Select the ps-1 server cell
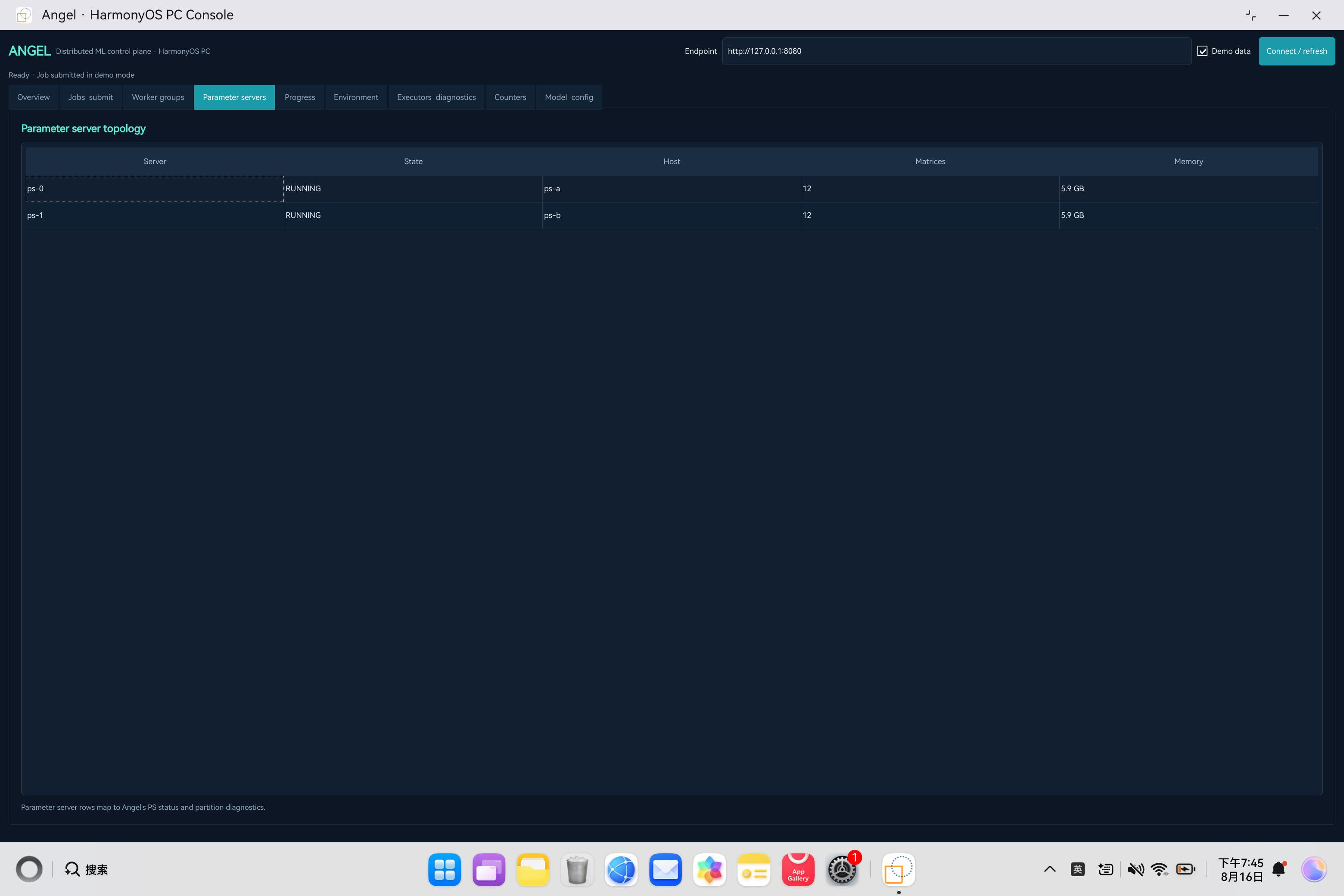1344x896 pixels. (x=155, y=215)
